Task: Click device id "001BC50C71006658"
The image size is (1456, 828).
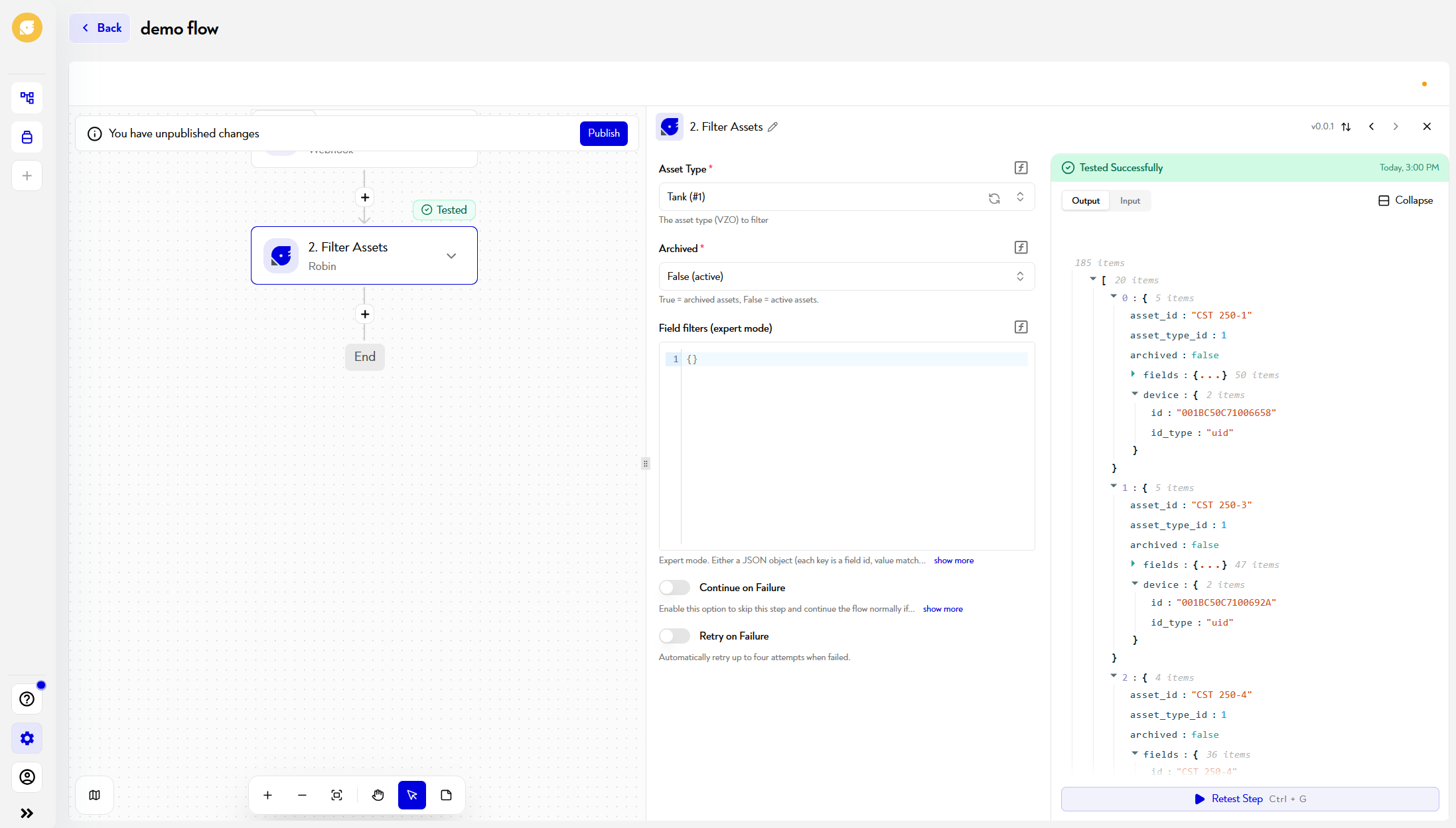Action: pyautogui.click(x=1226, y=413)
